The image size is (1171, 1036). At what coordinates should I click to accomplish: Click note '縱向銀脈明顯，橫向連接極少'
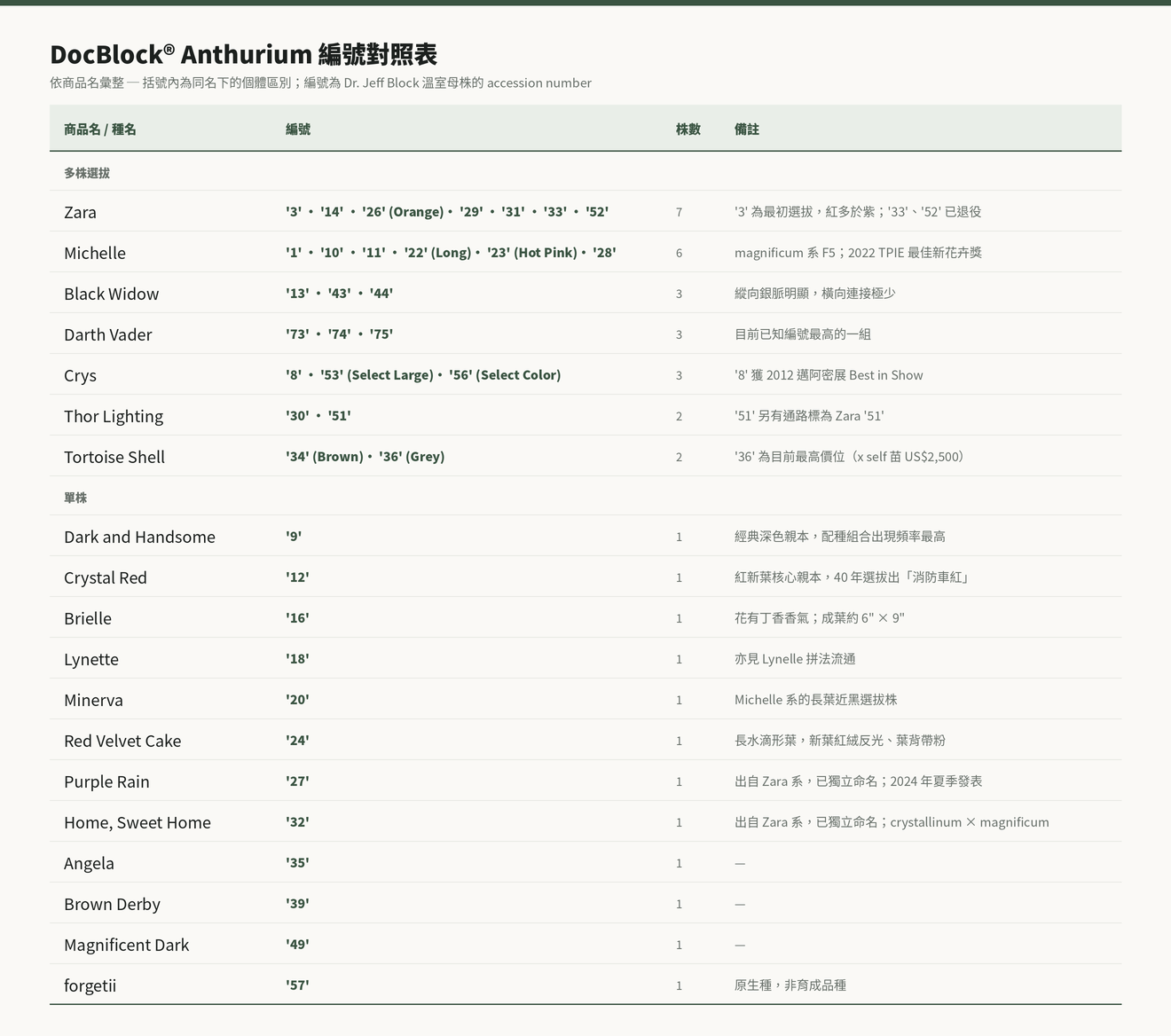point(815,294)
